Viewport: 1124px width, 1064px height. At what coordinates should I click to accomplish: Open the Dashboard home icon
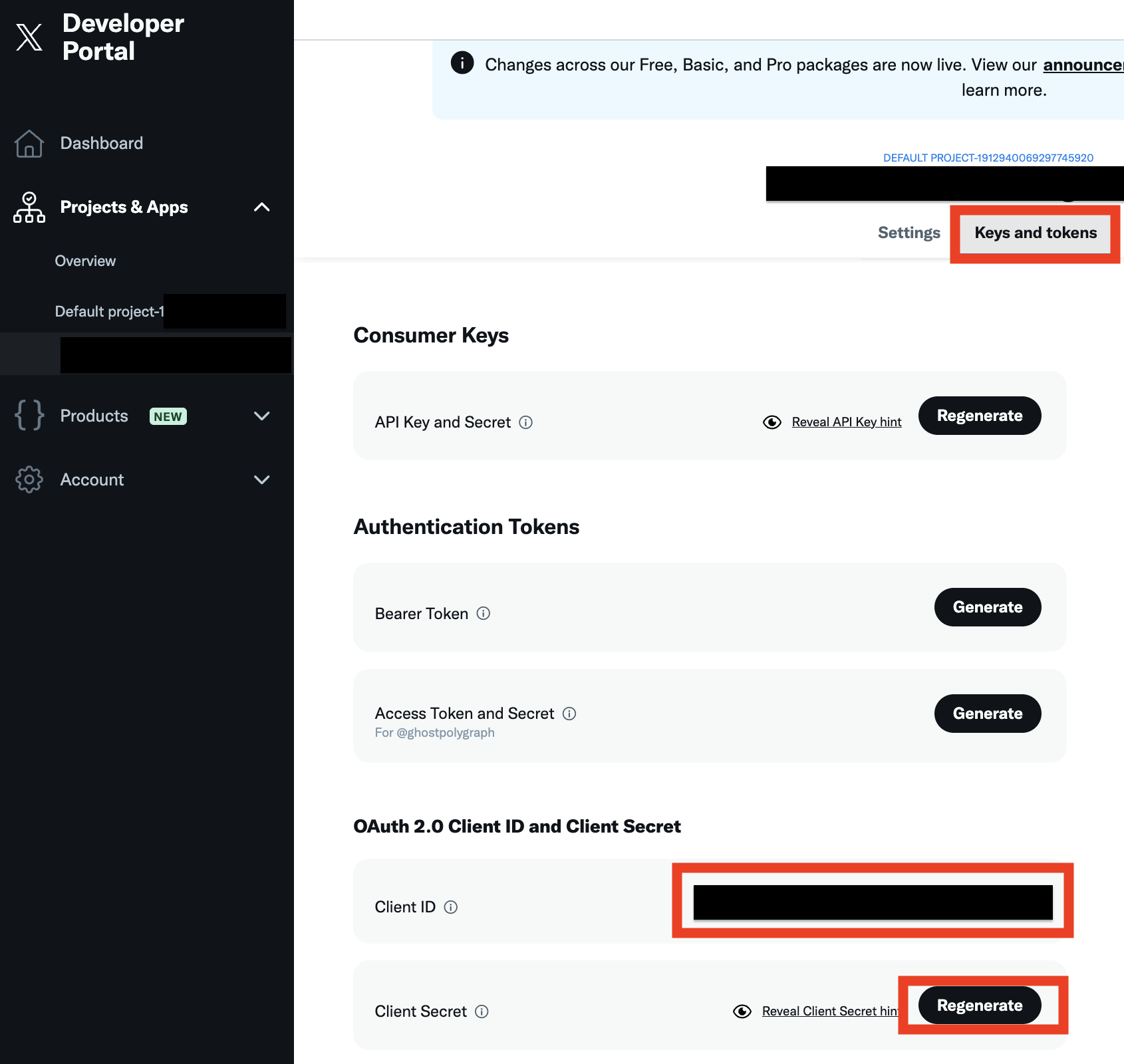[29, 143]
